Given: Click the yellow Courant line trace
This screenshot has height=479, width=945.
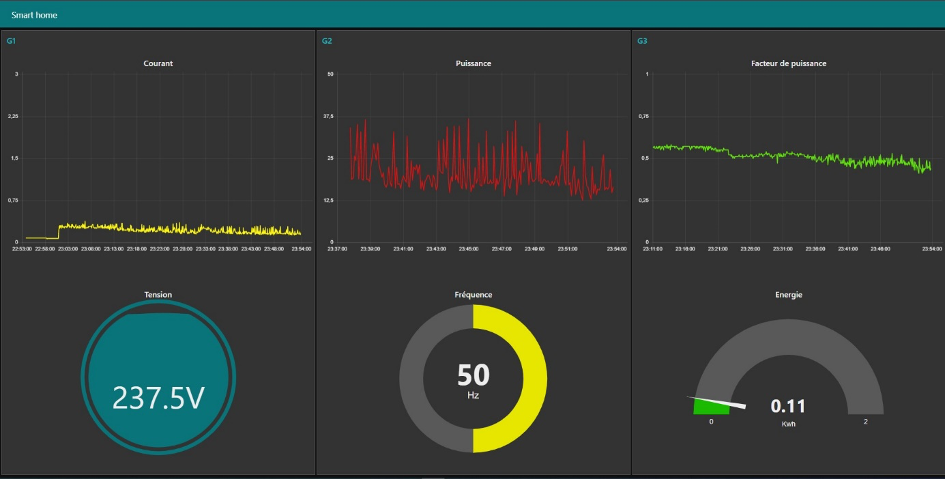Looking at the screenshot, I should click(x=150, y=228).
